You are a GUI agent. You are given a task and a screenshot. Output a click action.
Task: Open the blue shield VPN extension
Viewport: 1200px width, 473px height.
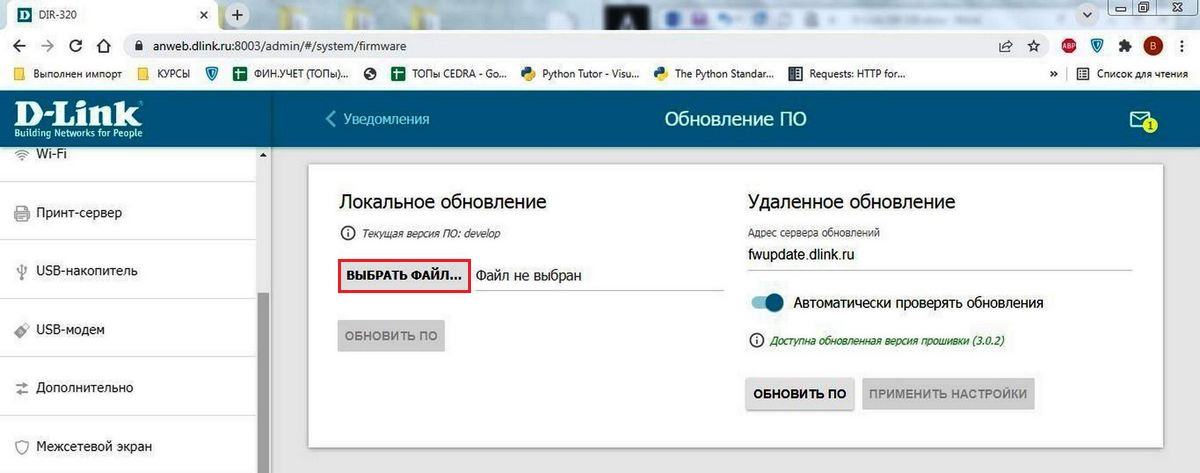(1097, 45)
